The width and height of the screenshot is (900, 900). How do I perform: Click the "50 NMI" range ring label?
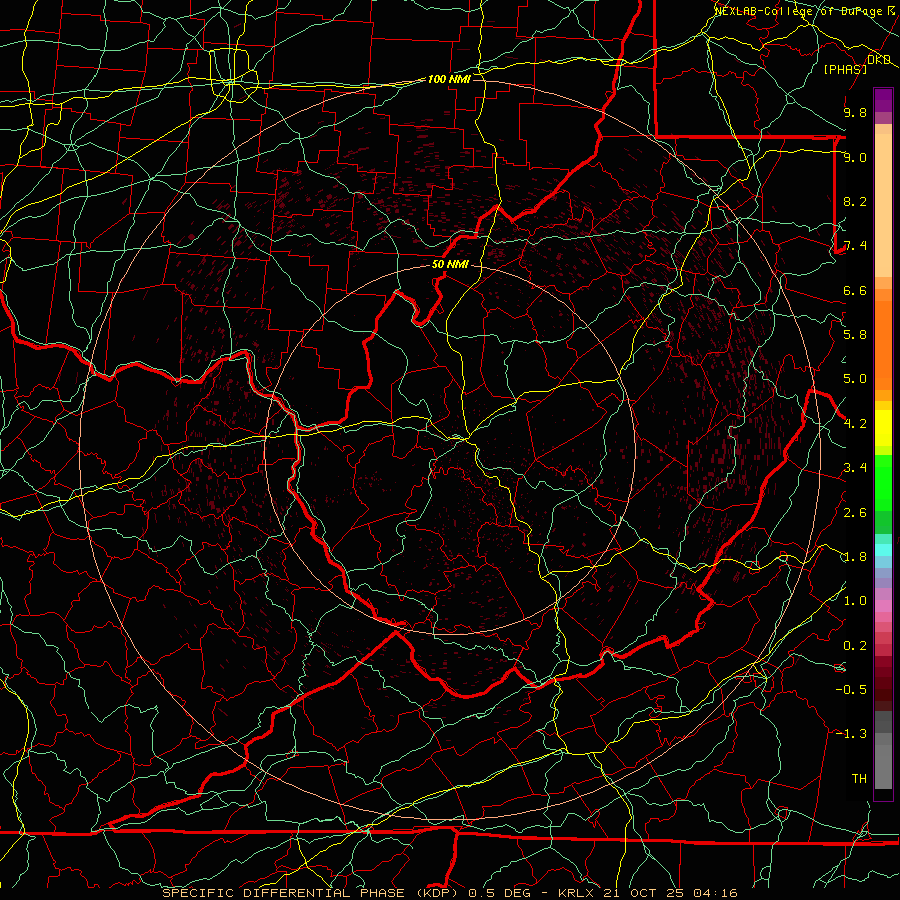pos(450,265)
